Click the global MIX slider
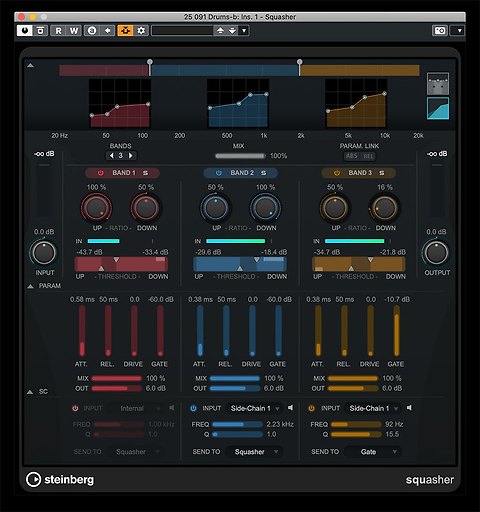 point(240,156)
